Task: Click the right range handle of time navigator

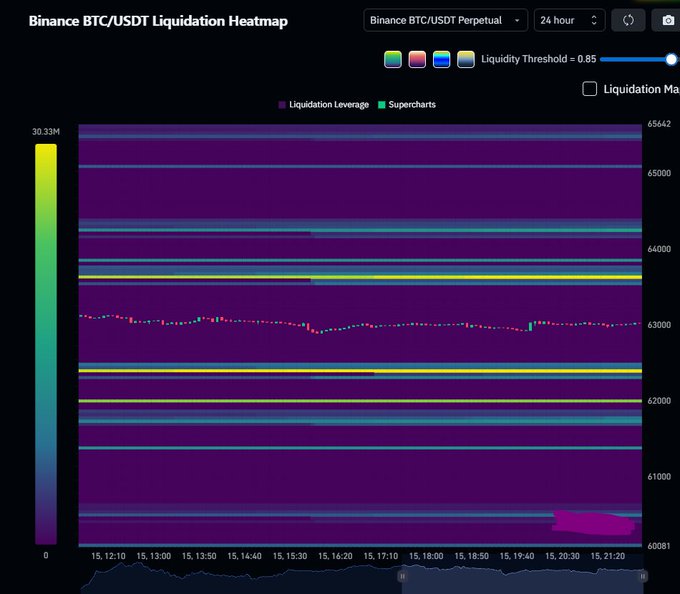Action: (x=643, y=576)
